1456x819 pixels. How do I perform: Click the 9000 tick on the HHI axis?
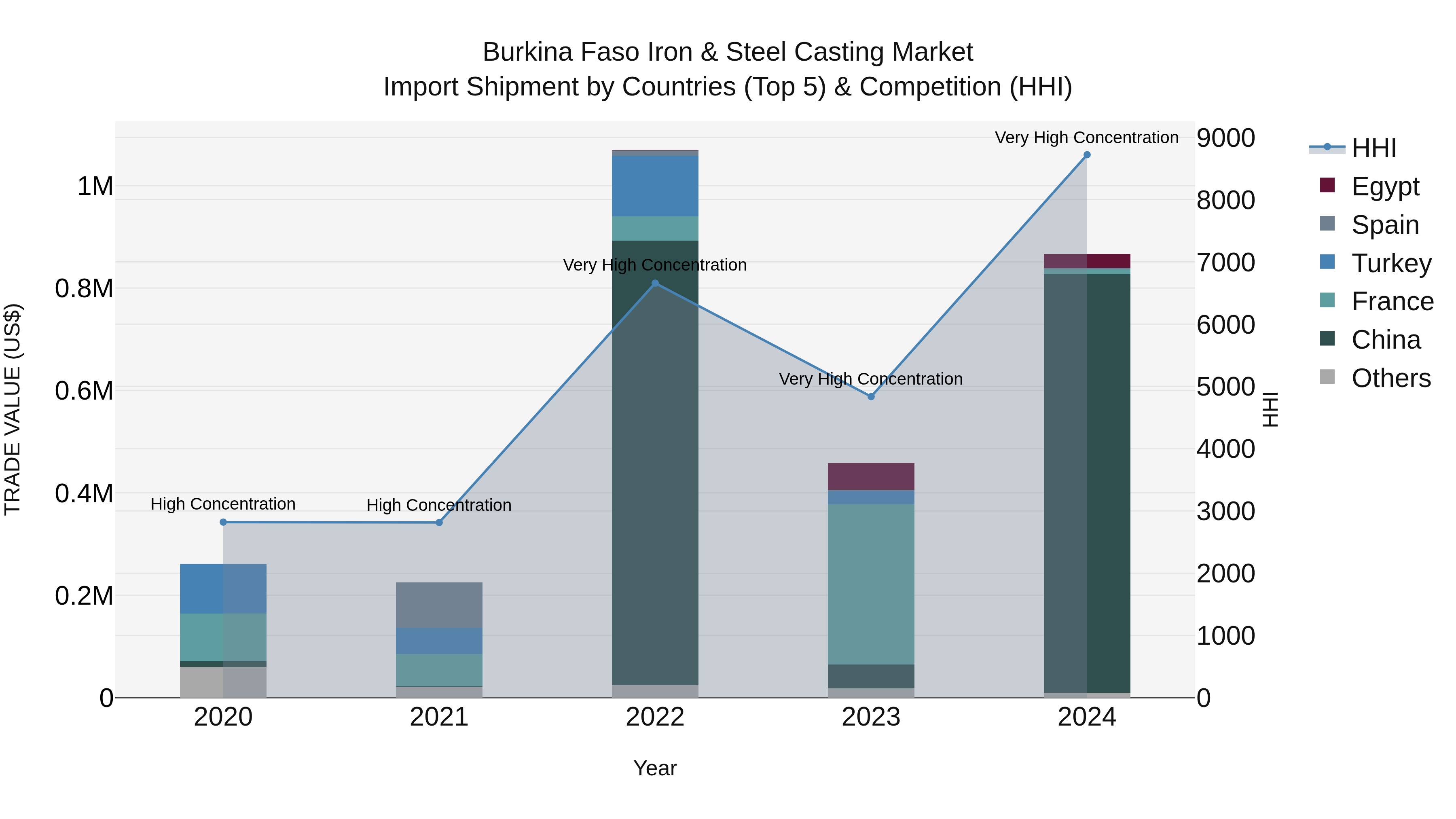click(x=1226, y=138)
